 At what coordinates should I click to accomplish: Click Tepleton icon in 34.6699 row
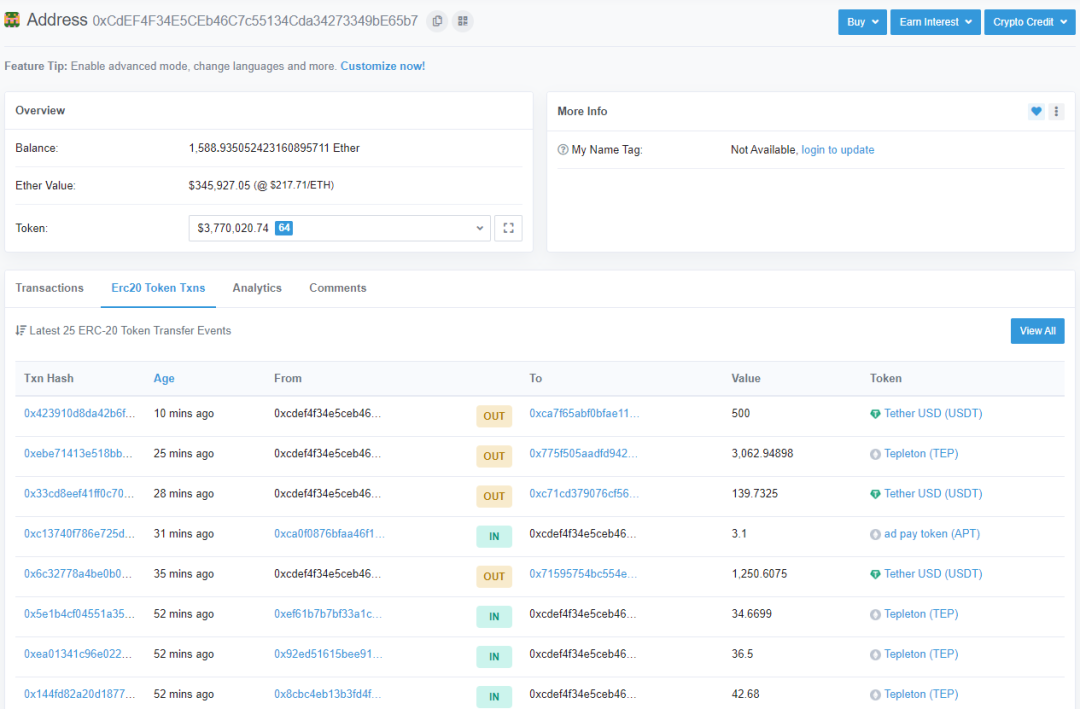coord(875,615)
